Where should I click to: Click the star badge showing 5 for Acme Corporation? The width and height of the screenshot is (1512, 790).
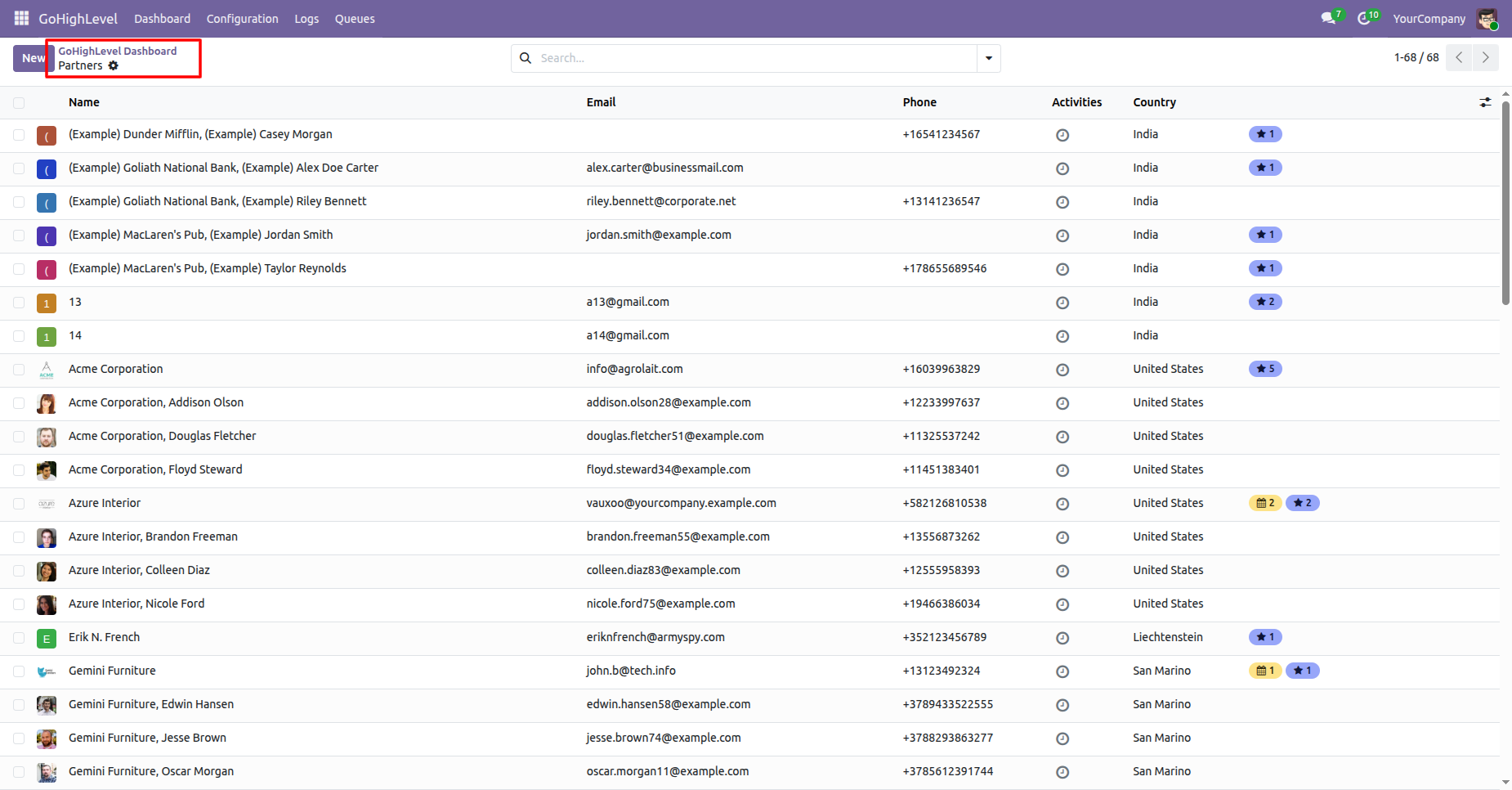coord(1265,369)
